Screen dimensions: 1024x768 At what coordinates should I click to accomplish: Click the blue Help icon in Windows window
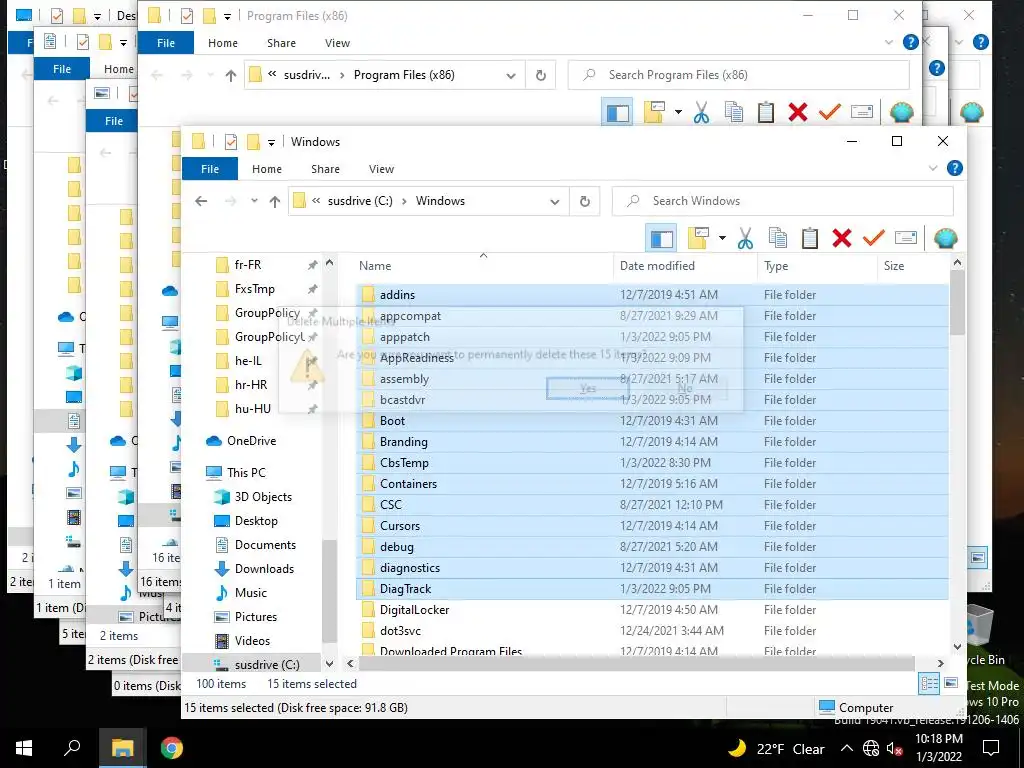pyautogui.click(x=954, y=168)
